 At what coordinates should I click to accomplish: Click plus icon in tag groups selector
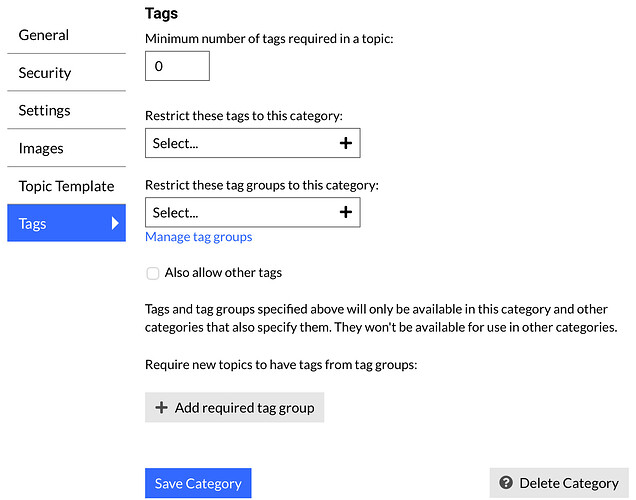click(346, 212)
